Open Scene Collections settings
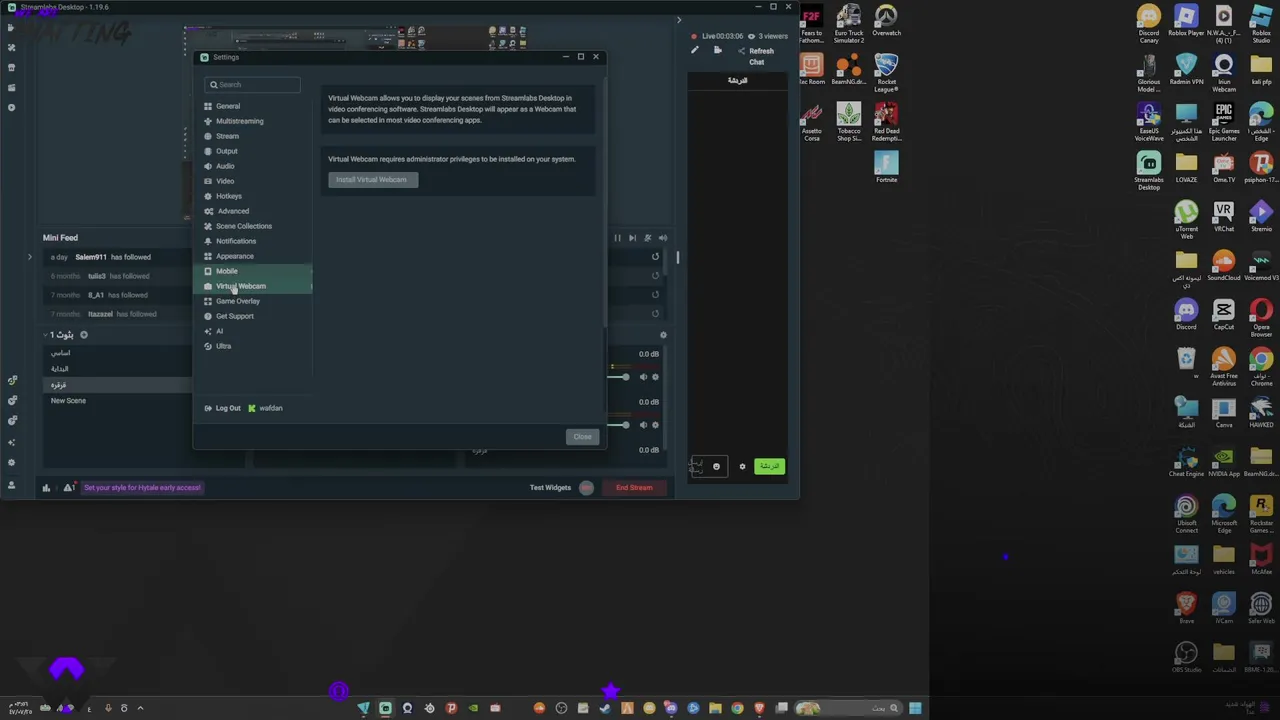The image size is (1280, 720). tap(243, 226)
